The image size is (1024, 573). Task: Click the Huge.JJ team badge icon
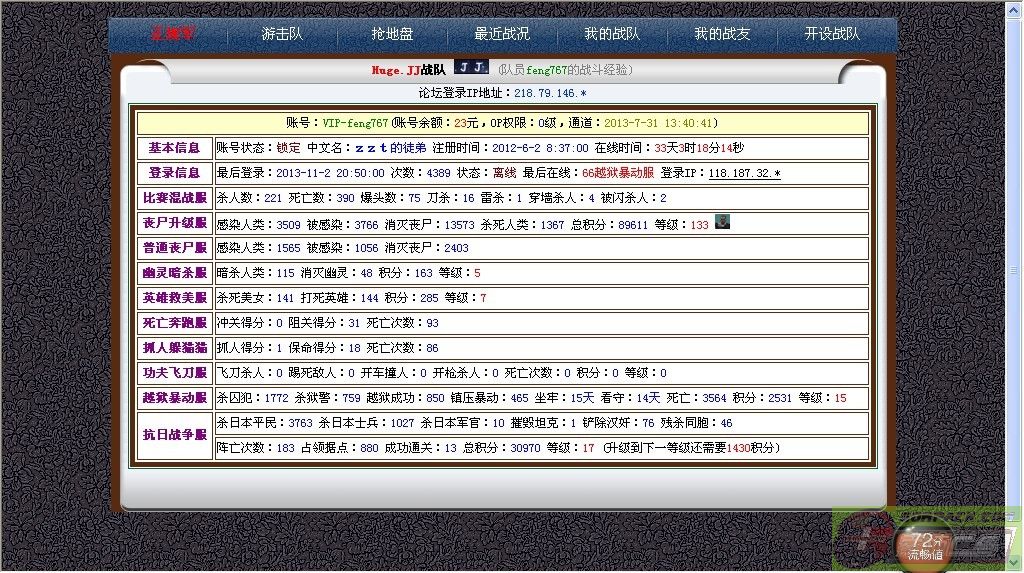click(x=471, y=68)
